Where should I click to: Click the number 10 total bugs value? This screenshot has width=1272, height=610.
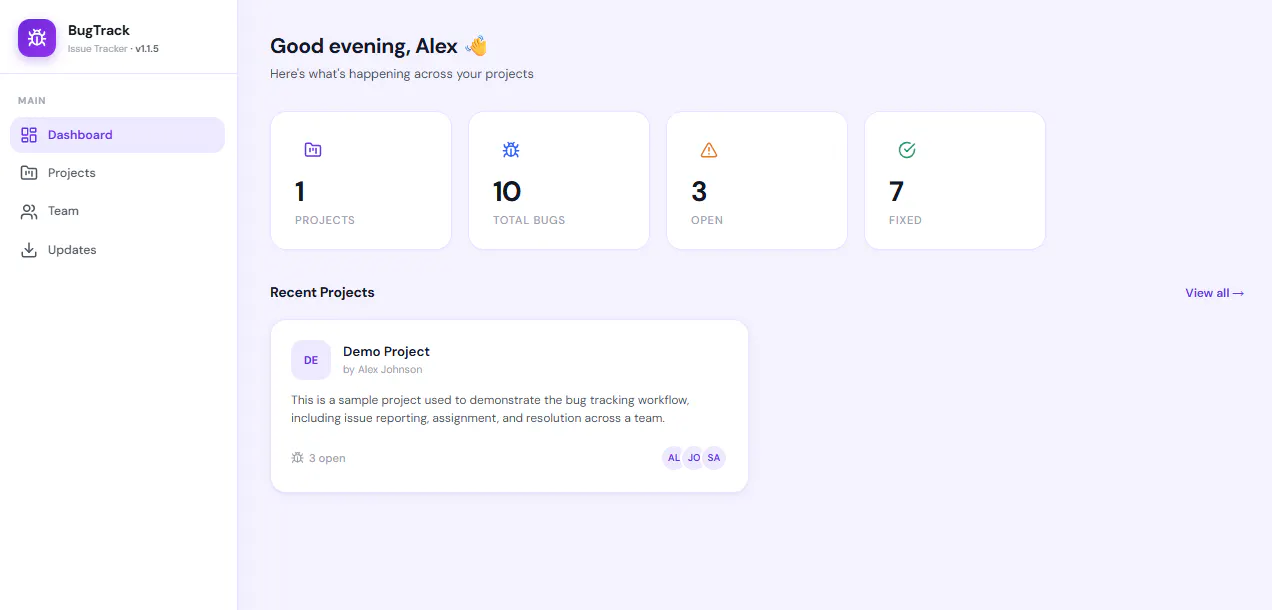coord(507,191)
